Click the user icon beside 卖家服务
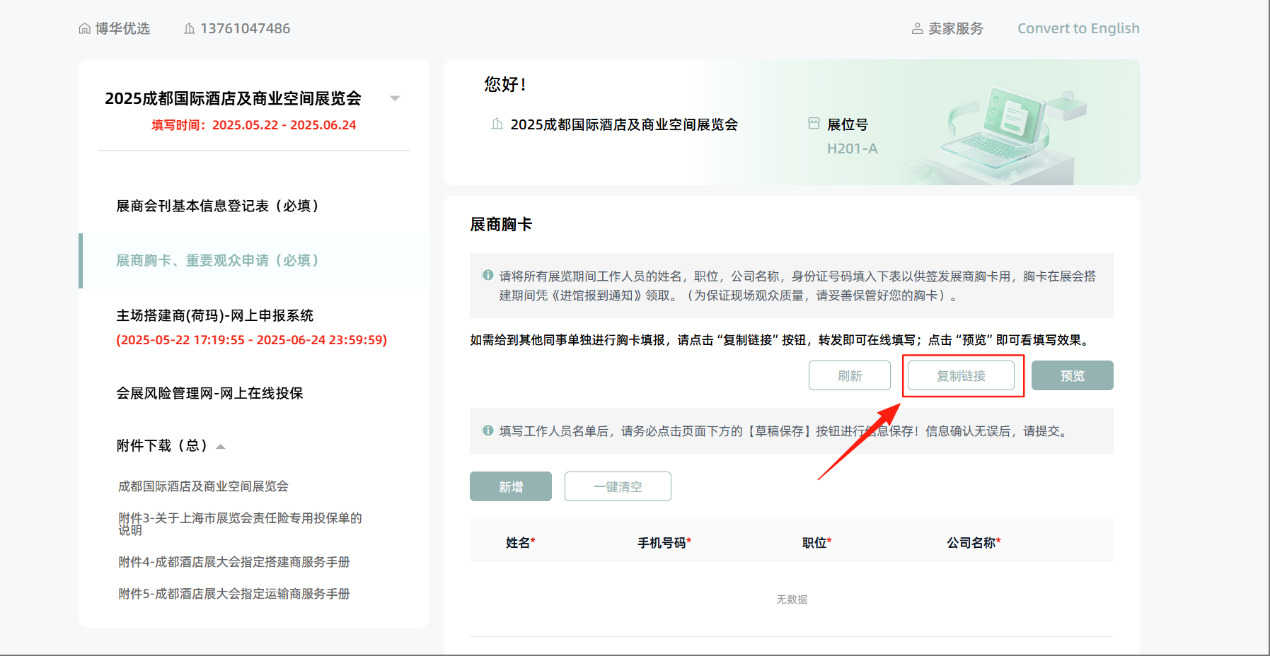Viewport: 1270px width, 656px height. [x=917, y=29]
